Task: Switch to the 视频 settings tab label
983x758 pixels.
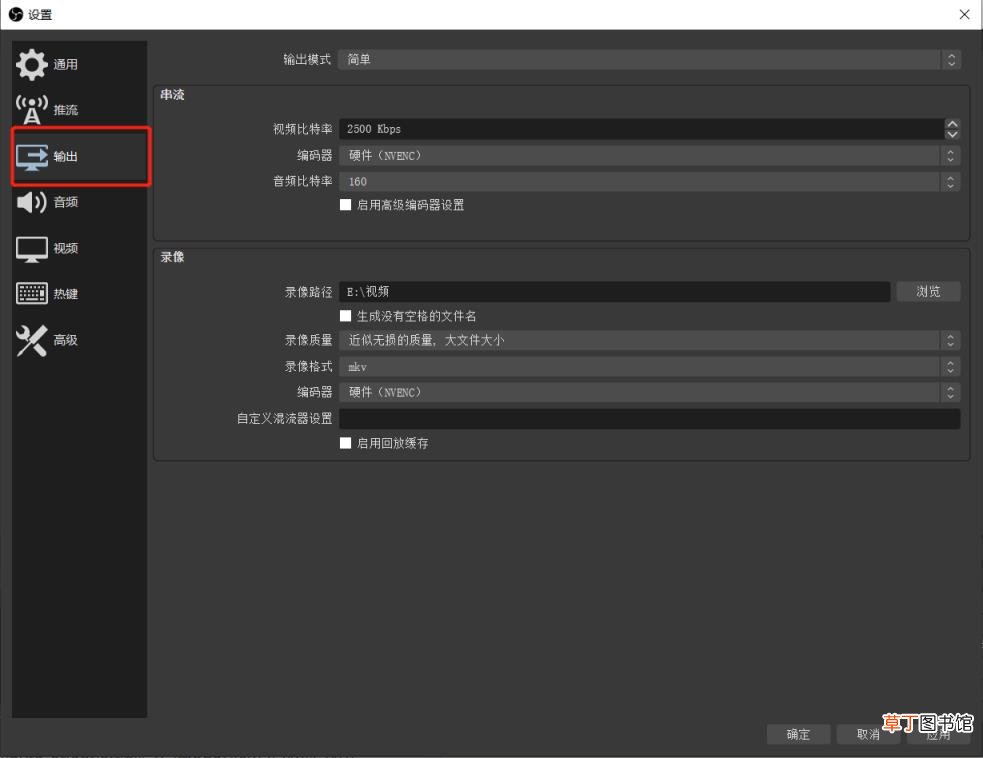Action: point(65,248)
